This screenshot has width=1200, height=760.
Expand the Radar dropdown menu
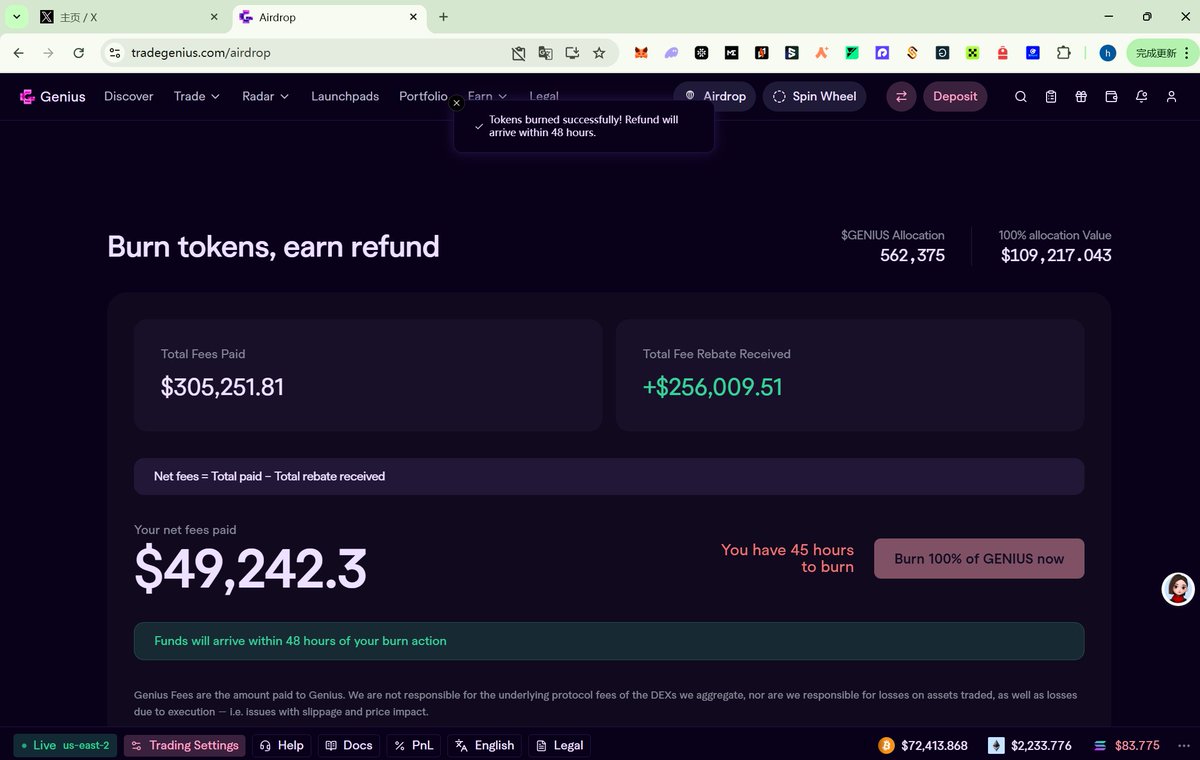point(266,96)
